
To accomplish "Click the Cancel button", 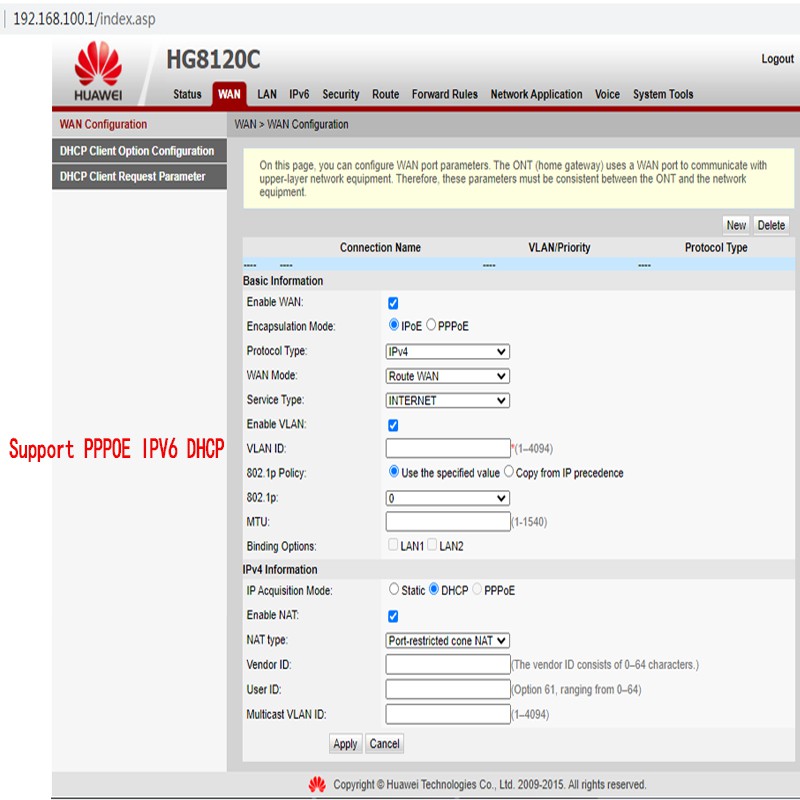I will point(384,744).
